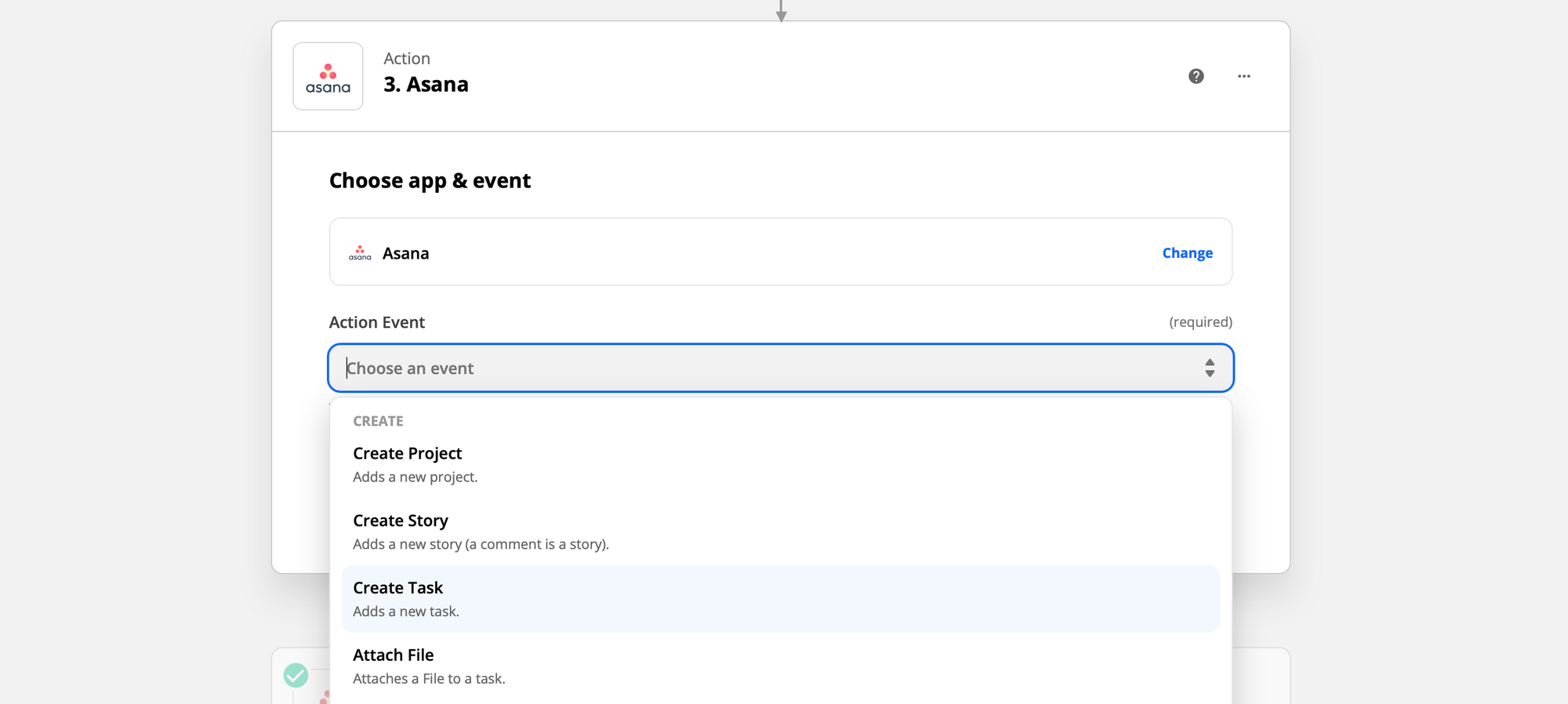Select the Create Project event
Image resolution: width=1568 pixels, height=704 pixels.
[x=781, y=464]
